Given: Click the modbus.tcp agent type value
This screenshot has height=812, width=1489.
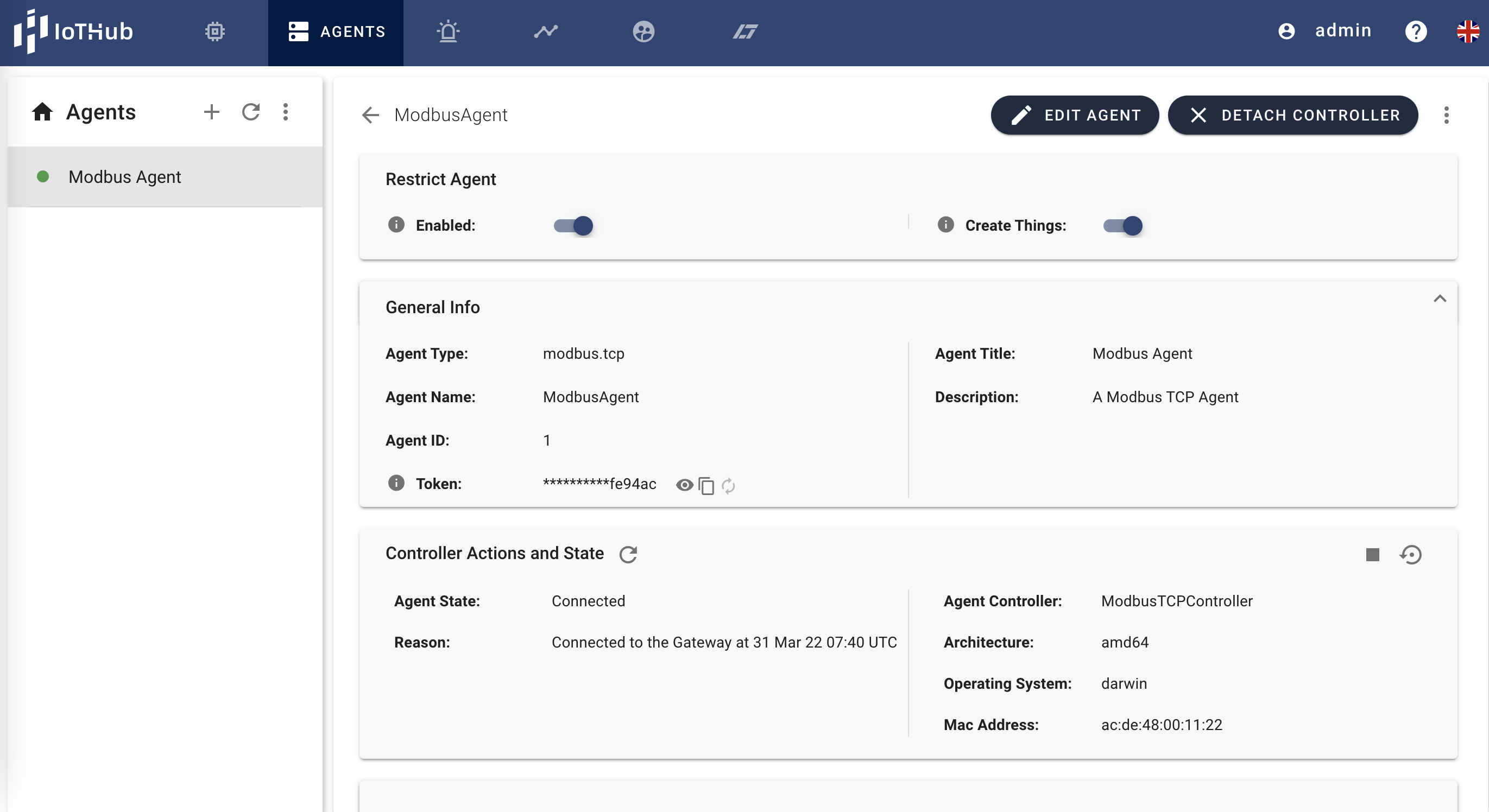Looking at the screenshot, I should pos(583,353).
